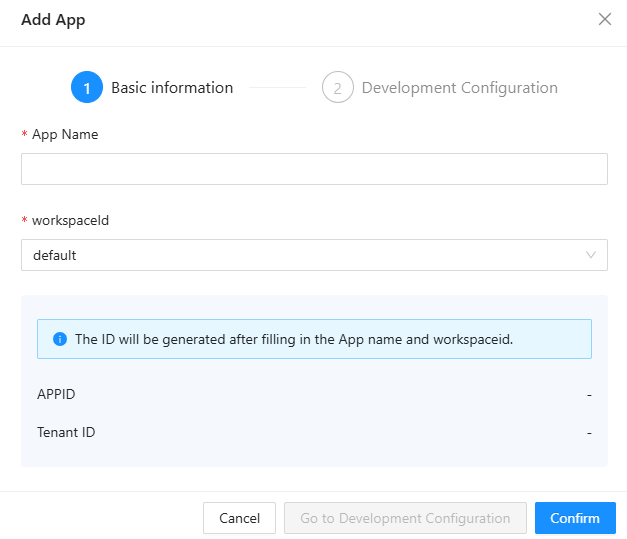Switch to the Development Configuration step label
The width and height of the screenshot is (627, 539).
459,88
